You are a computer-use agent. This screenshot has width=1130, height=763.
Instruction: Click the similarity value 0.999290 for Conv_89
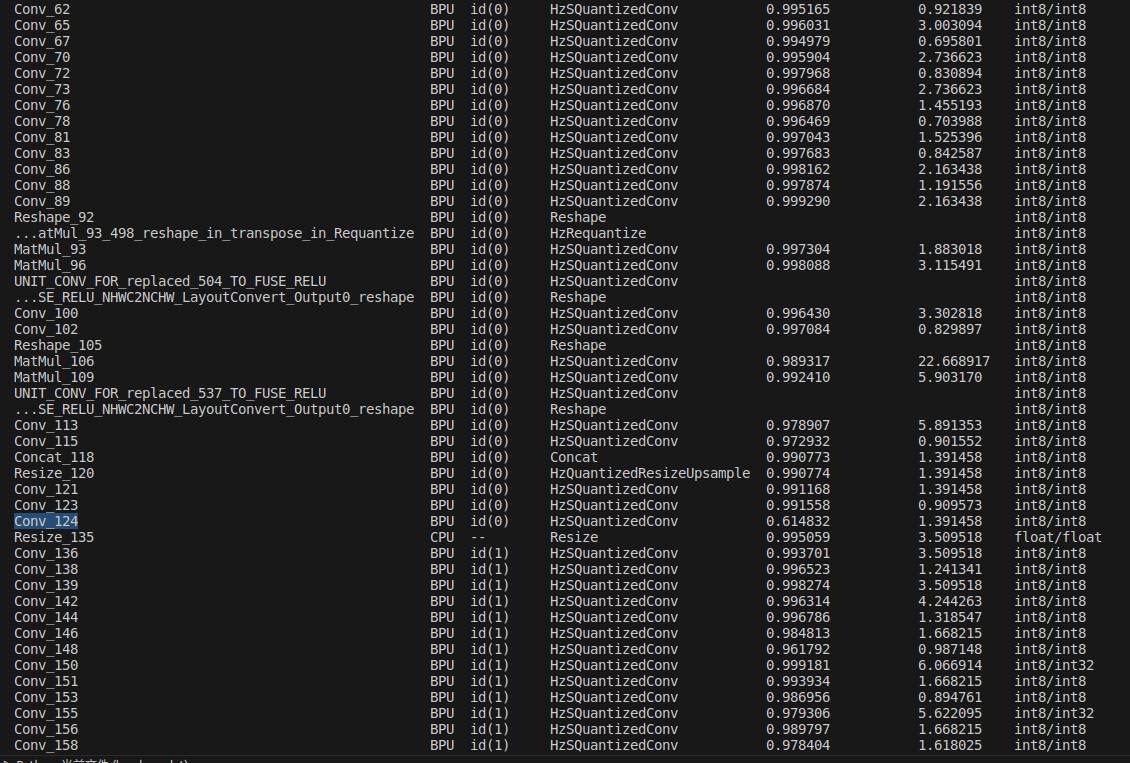[798, 201]
